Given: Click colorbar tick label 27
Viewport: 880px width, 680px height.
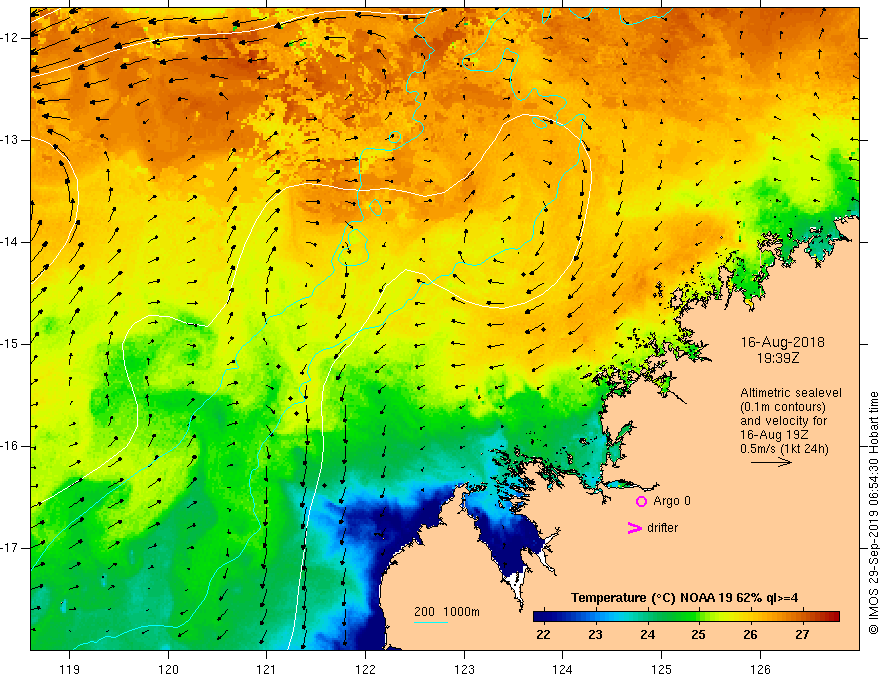Looking at the screenshot, I should [802, 635].
